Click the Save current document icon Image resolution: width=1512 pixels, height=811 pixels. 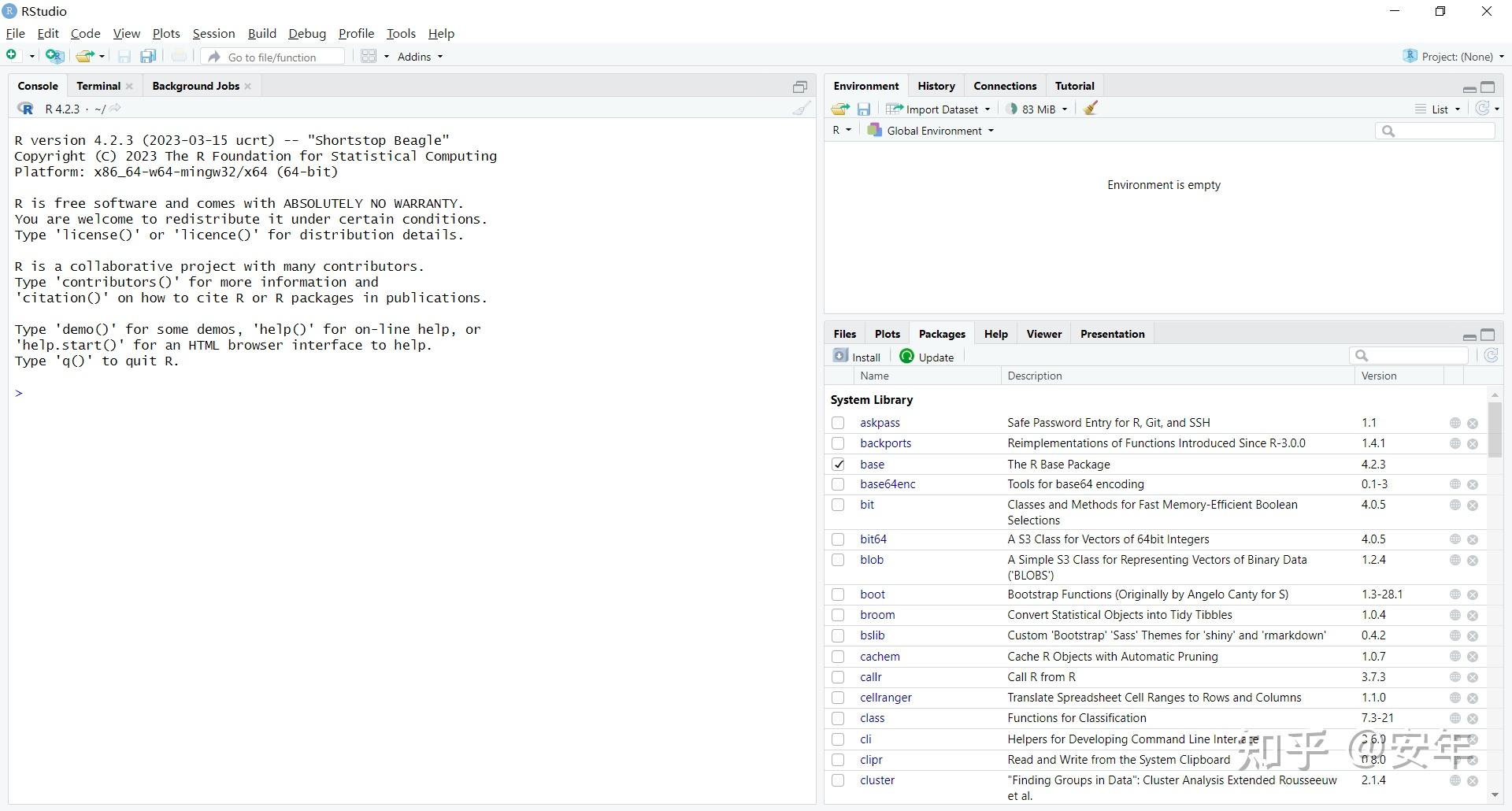pyautogui.click(x=124, y=56)
